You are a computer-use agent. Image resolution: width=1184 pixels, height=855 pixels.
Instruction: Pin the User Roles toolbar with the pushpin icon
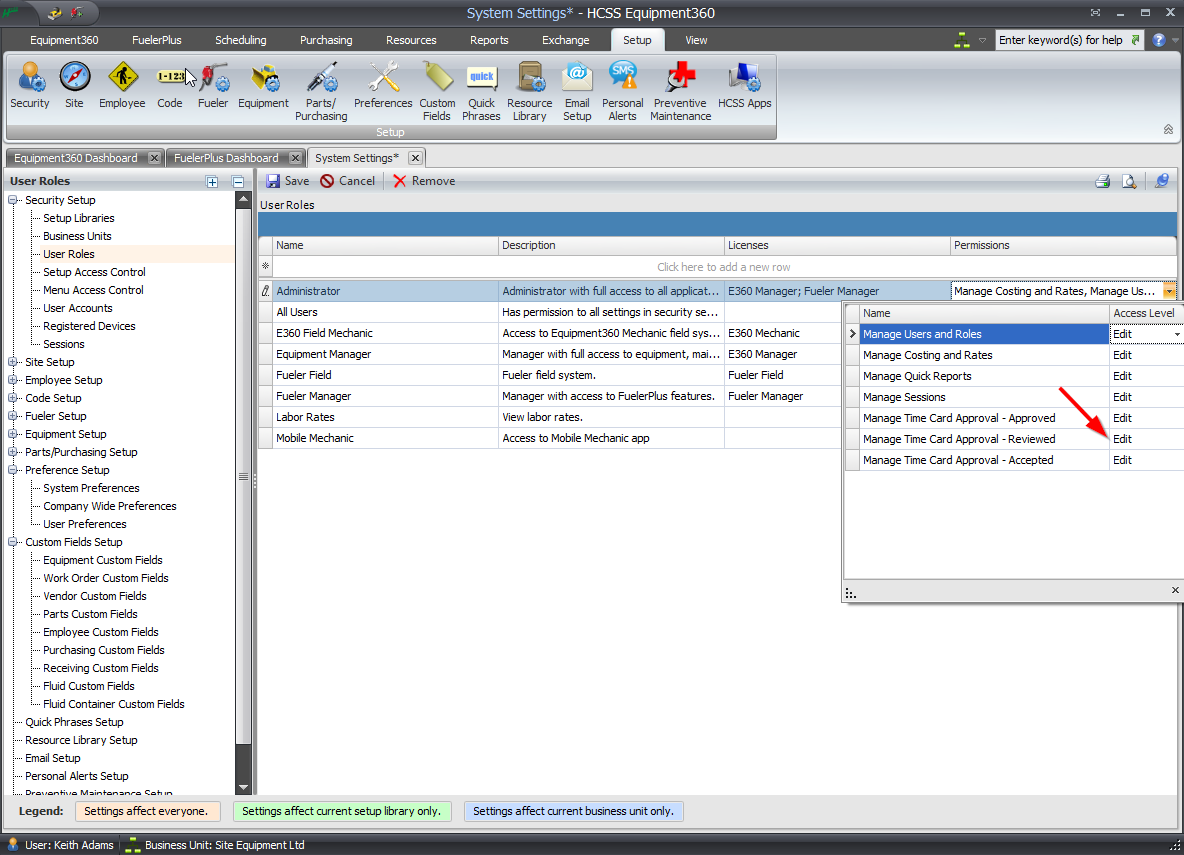coord(1160,181)
